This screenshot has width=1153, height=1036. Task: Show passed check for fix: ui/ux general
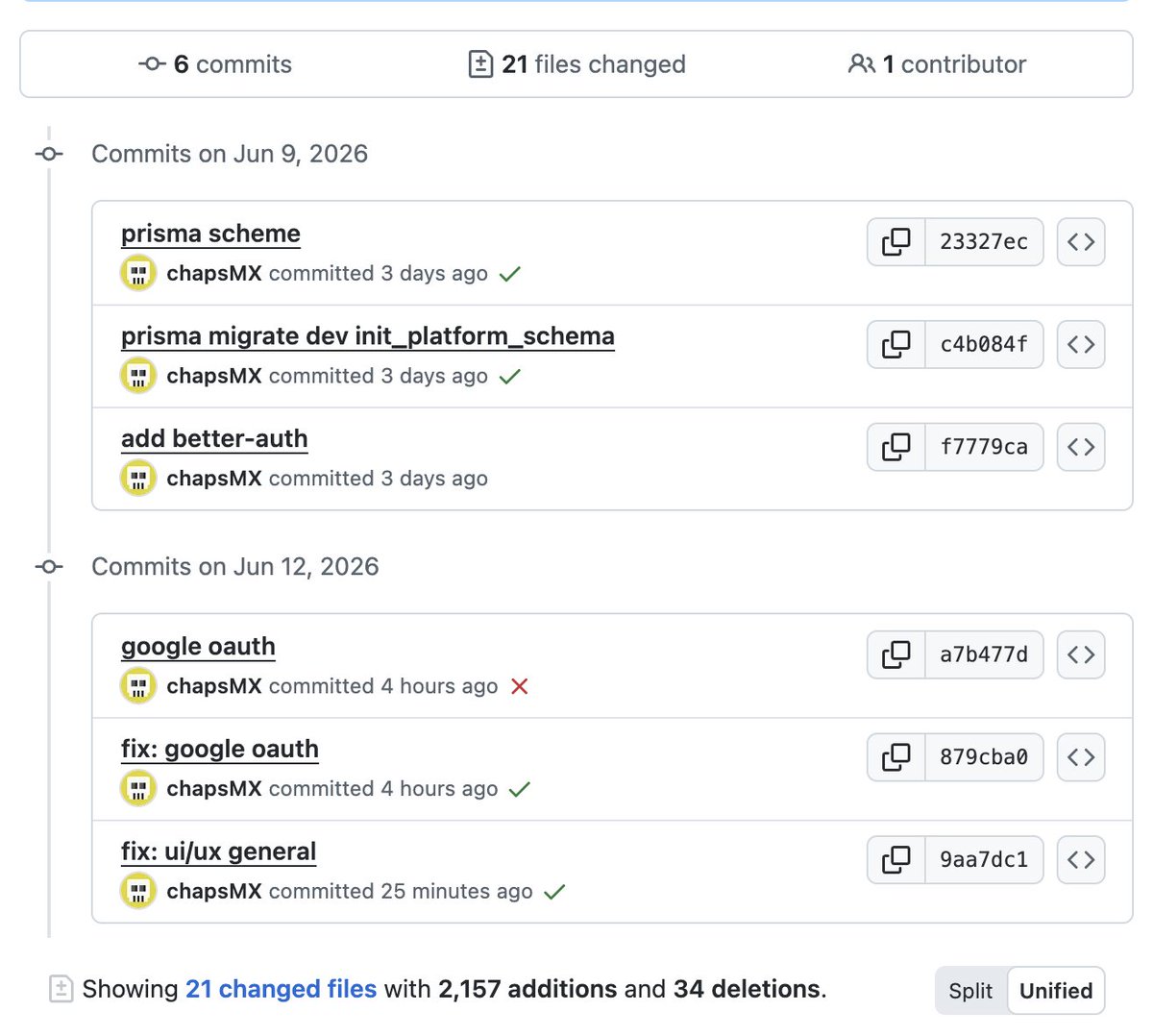point(554,892)
